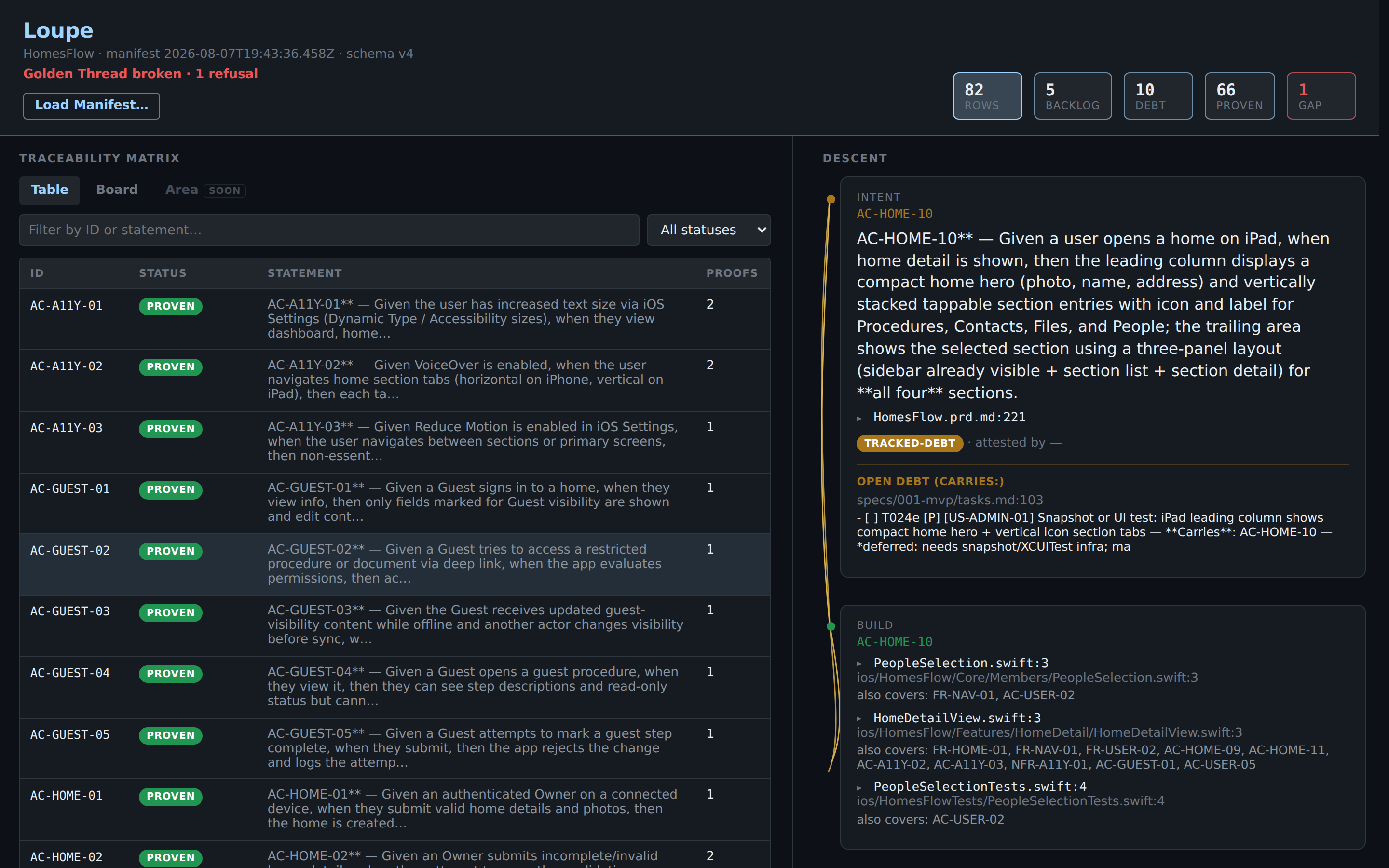This screenshot has height=868, width=1389.
Task: Focus the Filter by ID or statement field
Action: click(x=329, y=230)
